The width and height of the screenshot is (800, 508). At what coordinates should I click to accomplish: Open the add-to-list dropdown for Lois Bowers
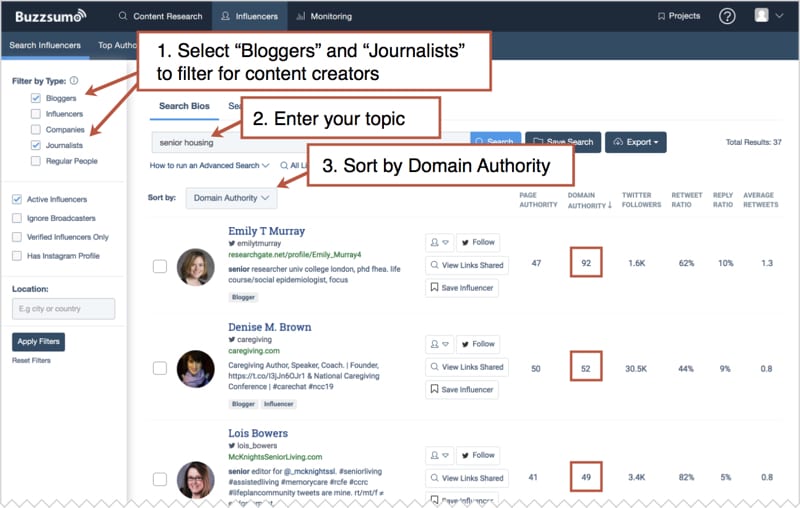pyautogui.click(x=439, y=455)
